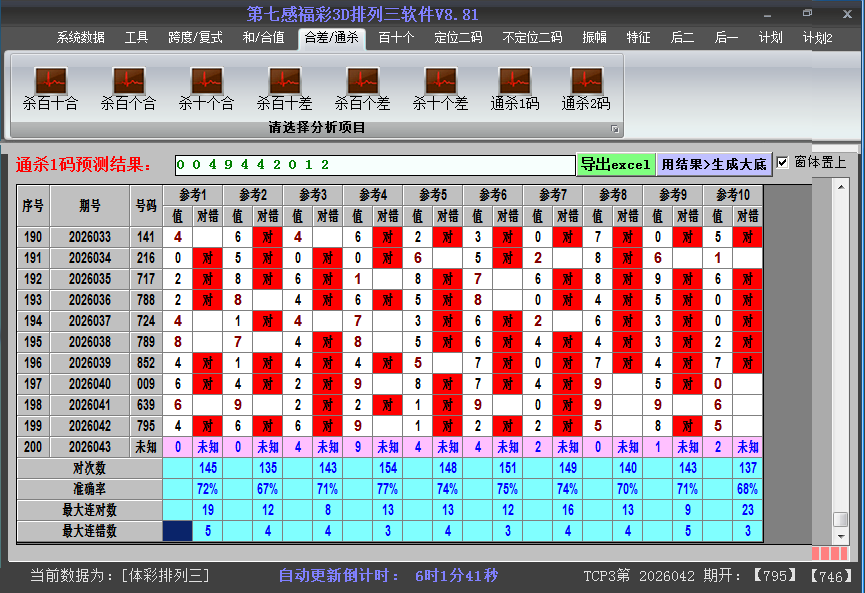865x593 pixels.
Task: Click the 杀百个差 icon
Action: [x=362, y=88]
